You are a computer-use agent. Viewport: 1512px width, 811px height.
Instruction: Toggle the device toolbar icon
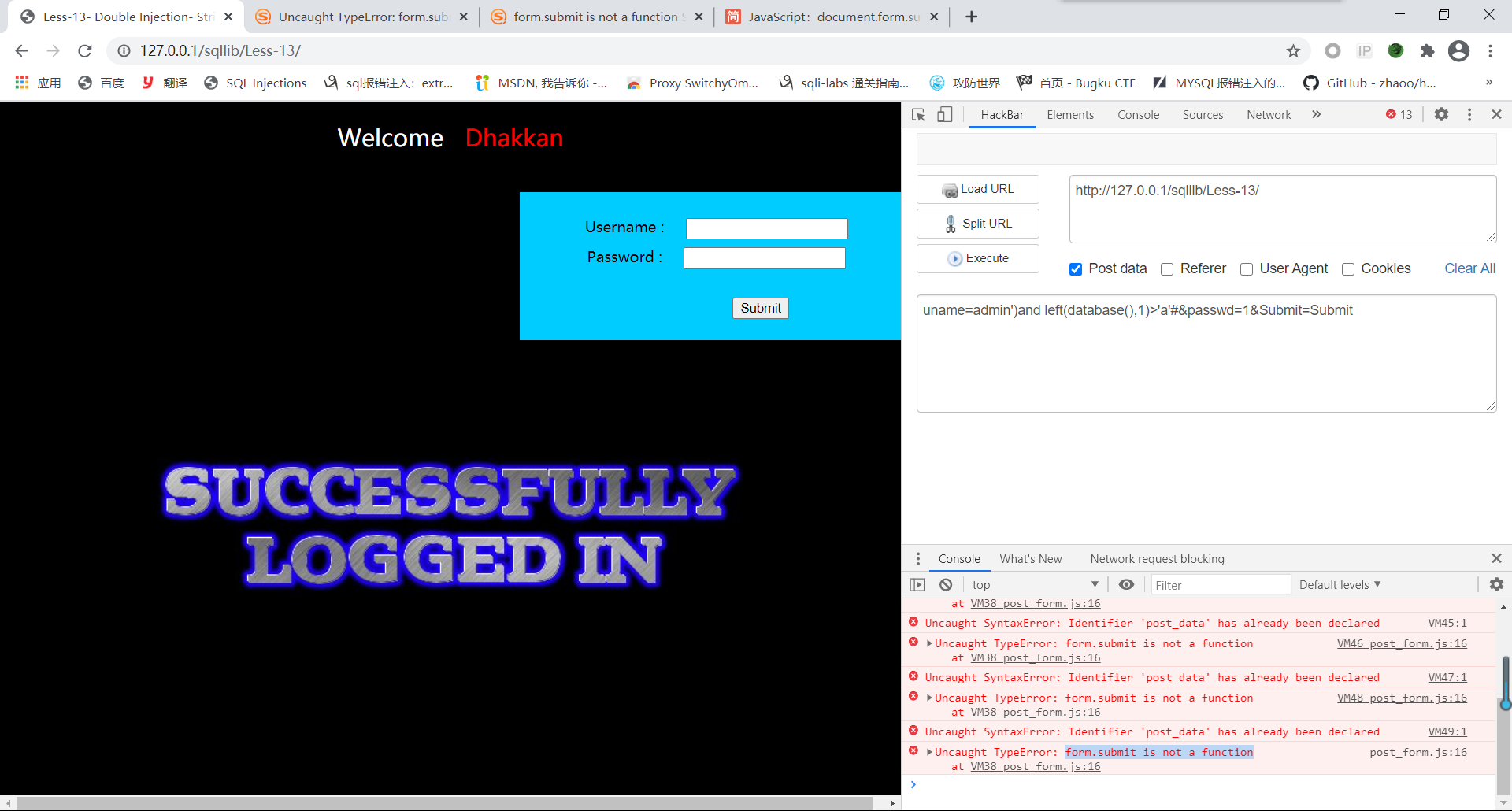point(944,115)
